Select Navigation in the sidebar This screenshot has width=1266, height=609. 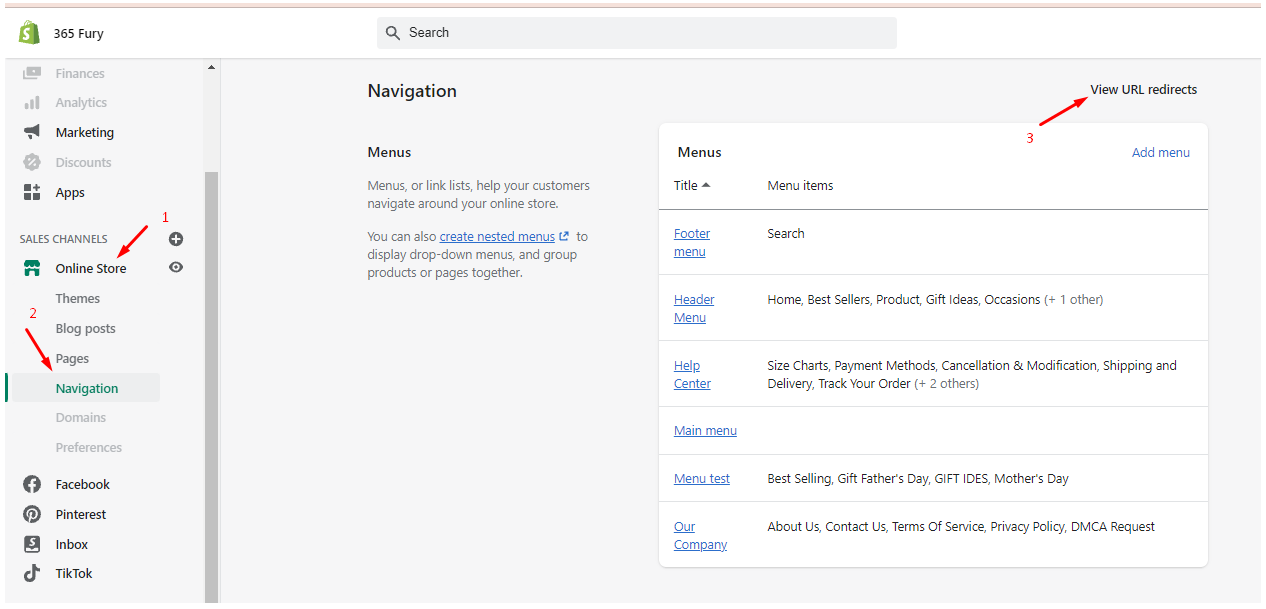click(x=87, y=388)
